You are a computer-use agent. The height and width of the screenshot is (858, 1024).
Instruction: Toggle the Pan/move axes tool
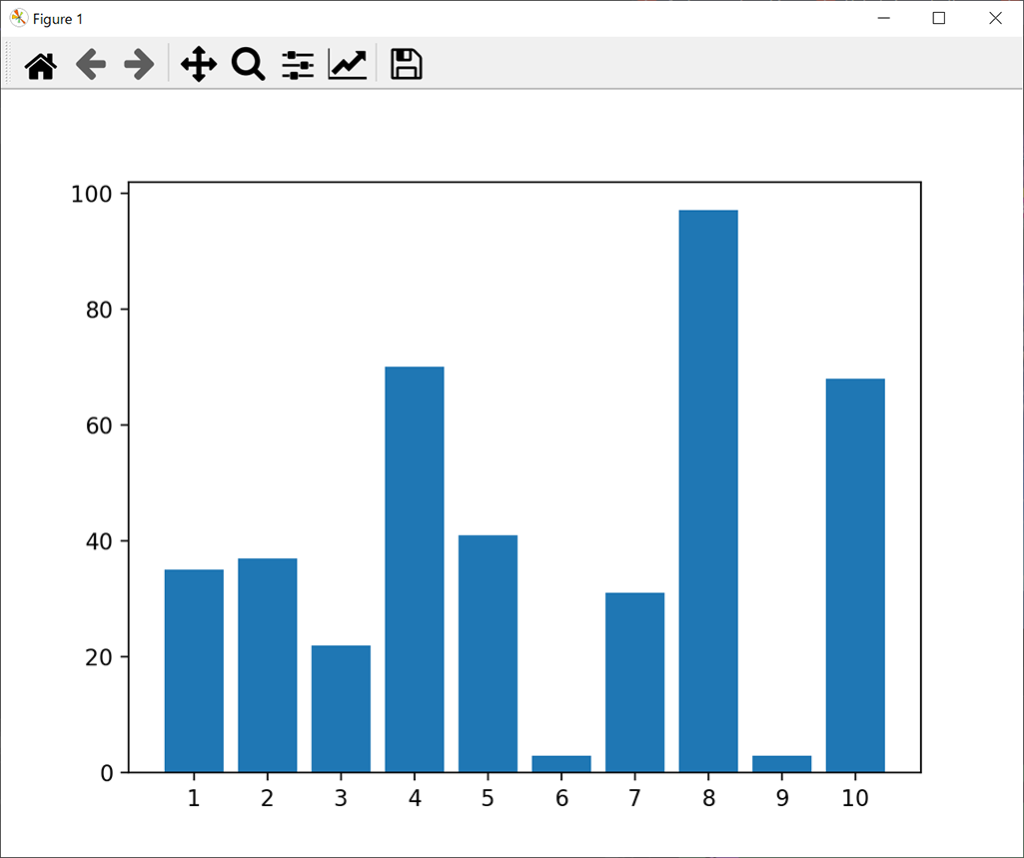click(199, 66)
